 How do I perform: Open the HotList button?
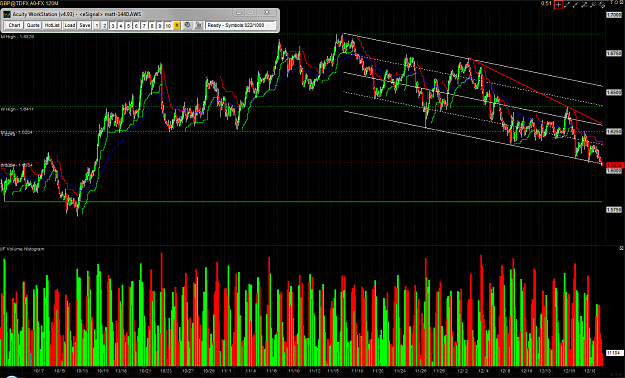click(52, 26)
